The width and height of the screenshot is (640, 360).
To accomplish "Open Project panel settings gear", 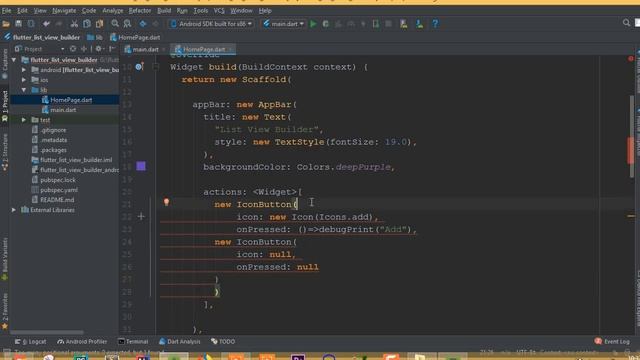I will 98,49.
